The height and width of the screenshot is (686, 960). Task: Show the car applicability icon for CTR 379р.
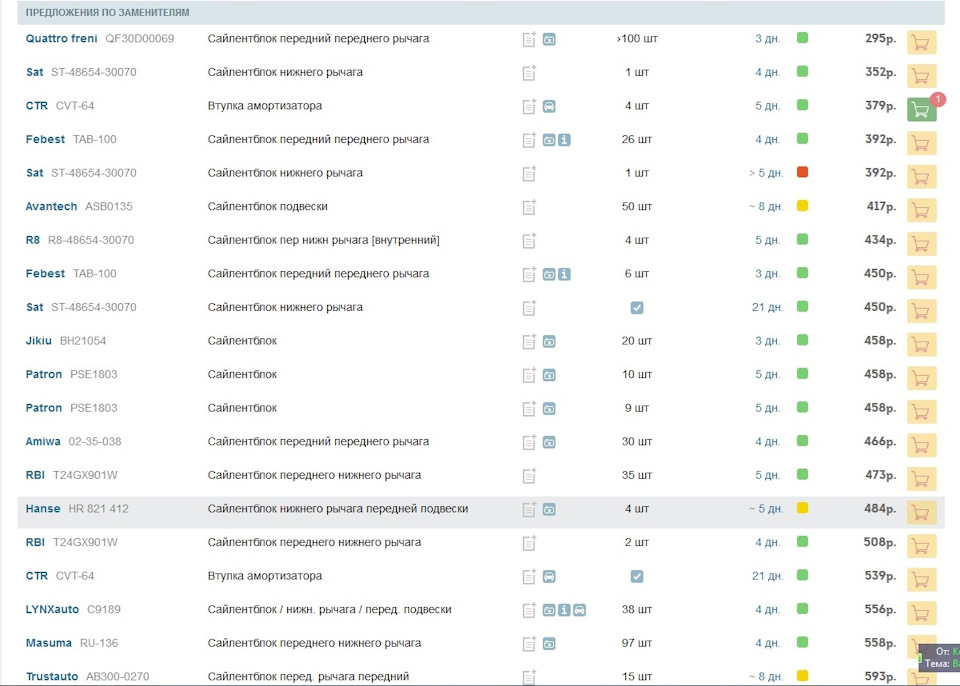tap(549, 106)
